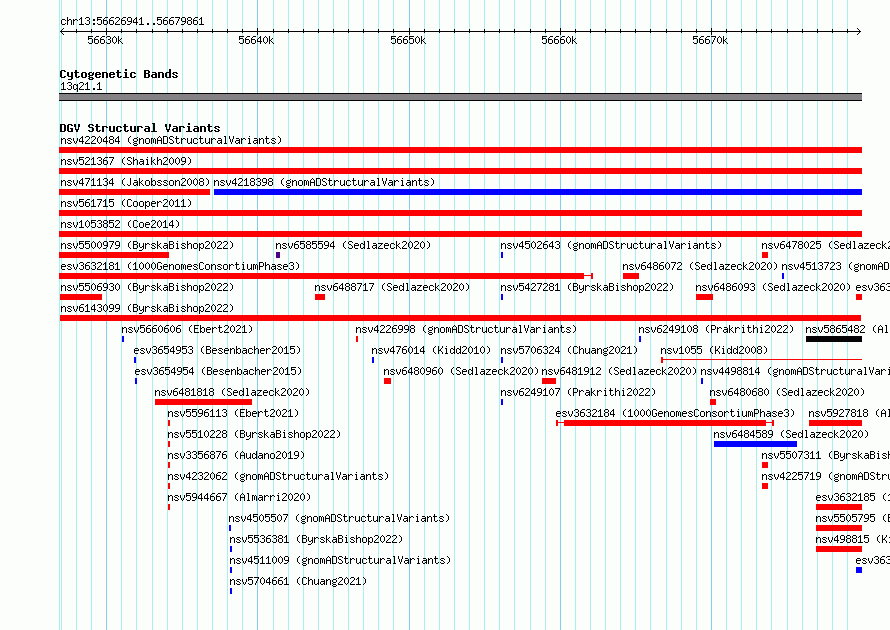Click nsv6486093 (Sedlazeck2020) label
The width and height of the screenshot is (890, 630).
[773, 287]
